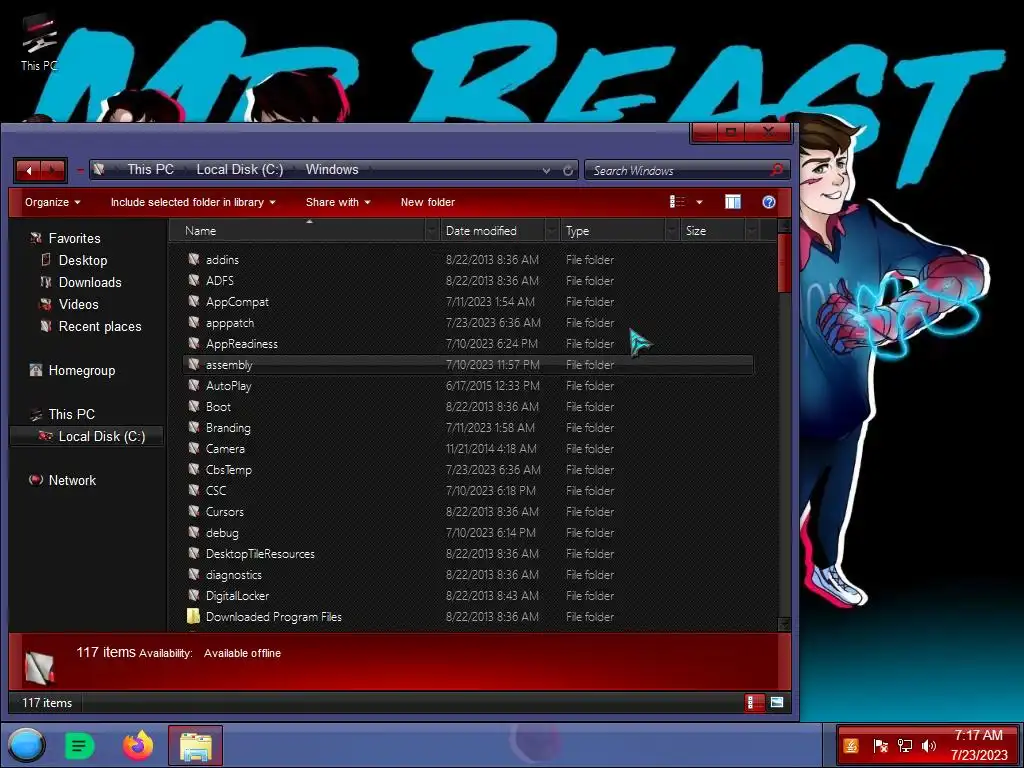
Task: Toggle the preview pane icon
Action: (x=733, y=202)
